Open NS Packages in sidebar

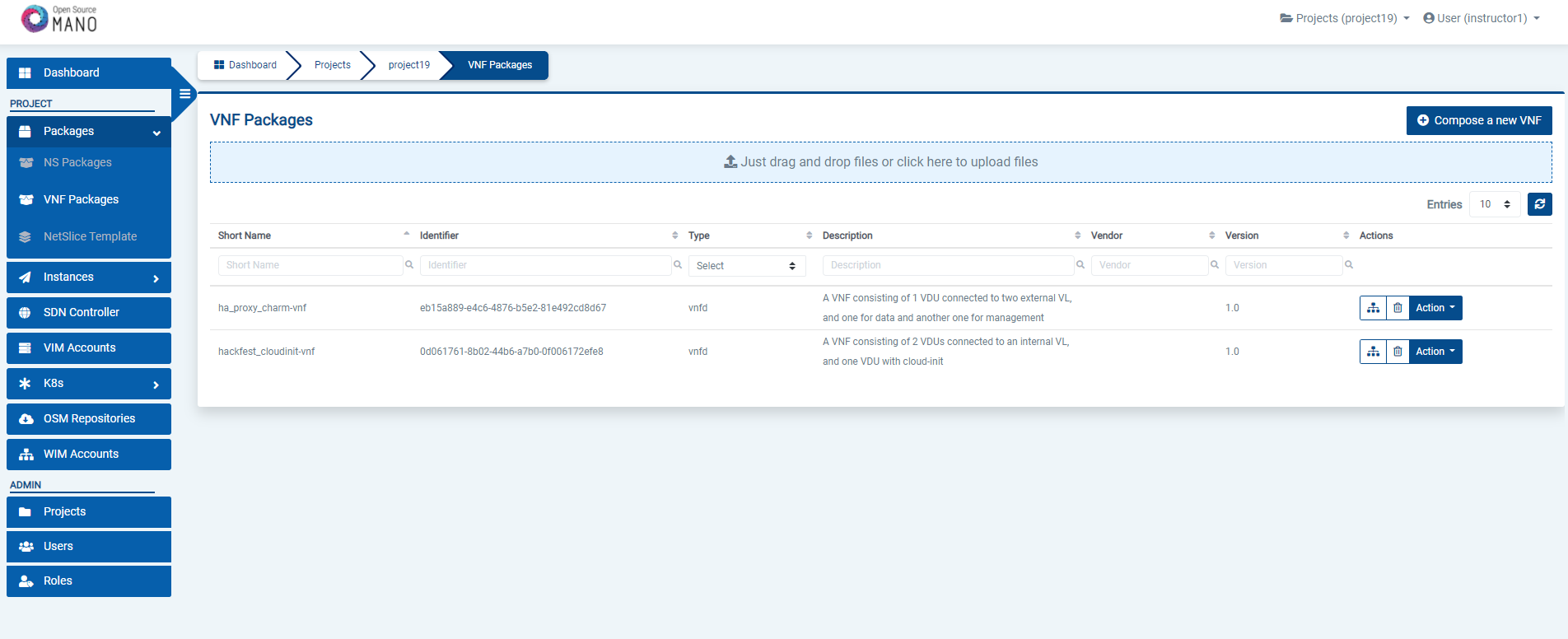click(x=77, y=162)
